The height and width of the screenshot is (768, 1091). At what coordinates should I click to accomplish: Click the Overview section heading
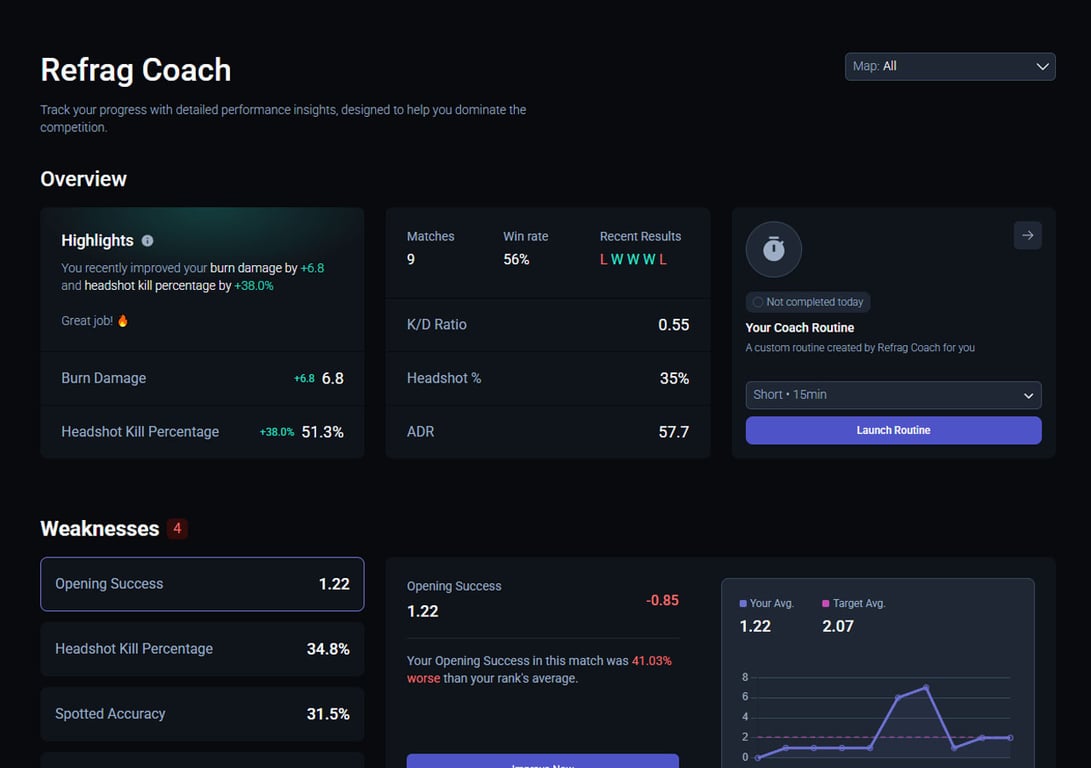83,179
